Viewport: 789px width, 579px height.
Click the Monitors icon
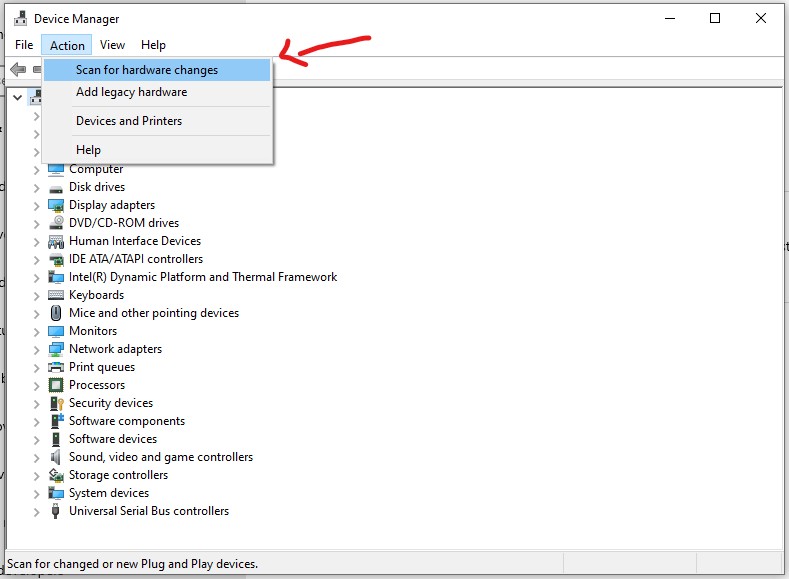click(56, 332)
